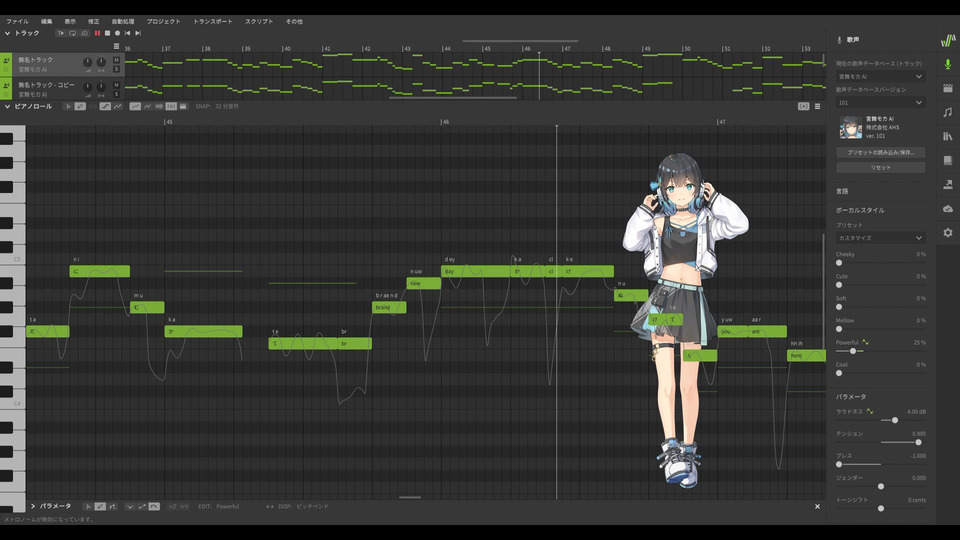Adjust the テンション slider
This screenshot has width=960, height=540.
(918, 442)
